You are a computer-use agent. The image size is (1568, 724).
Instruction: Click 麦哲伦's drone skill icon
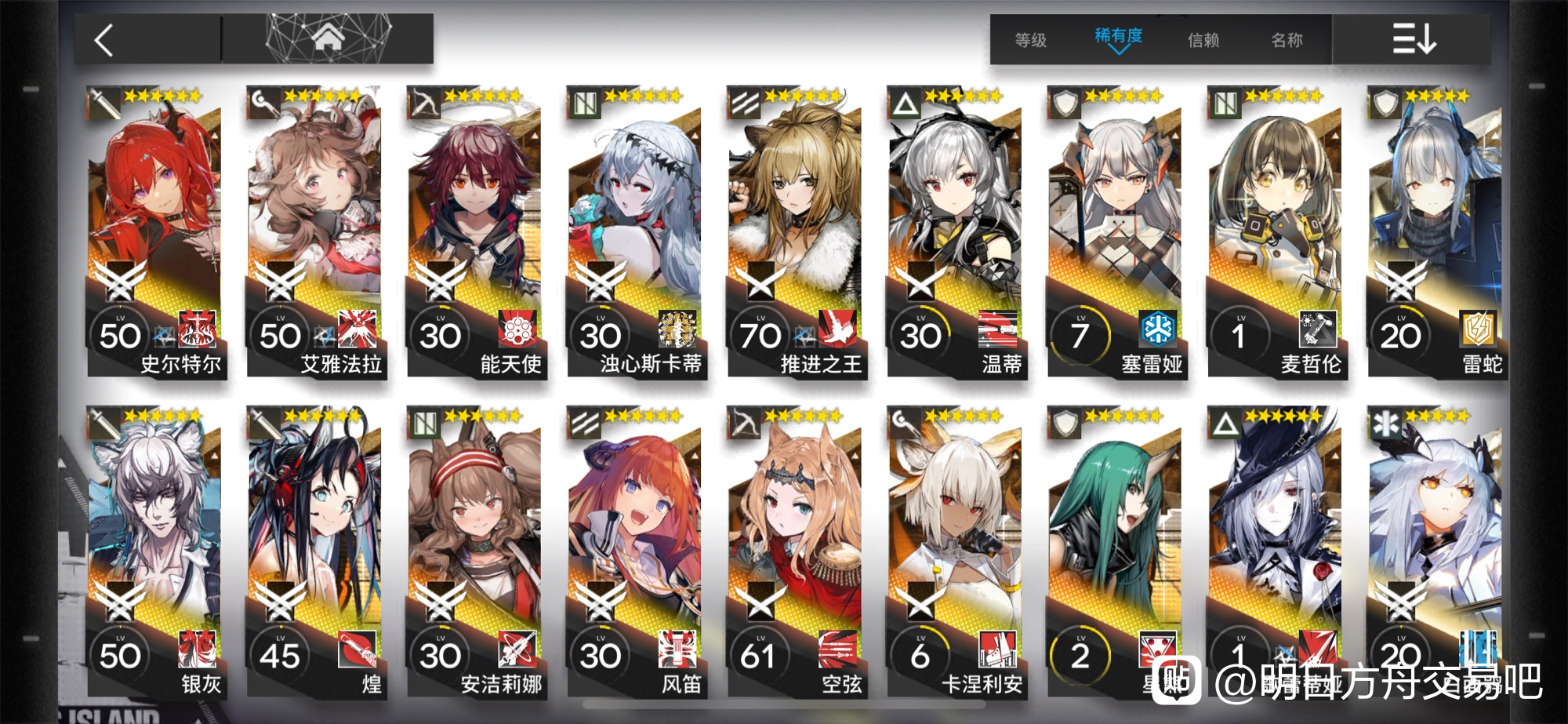pyautogui.click(x=1318, y=329)
